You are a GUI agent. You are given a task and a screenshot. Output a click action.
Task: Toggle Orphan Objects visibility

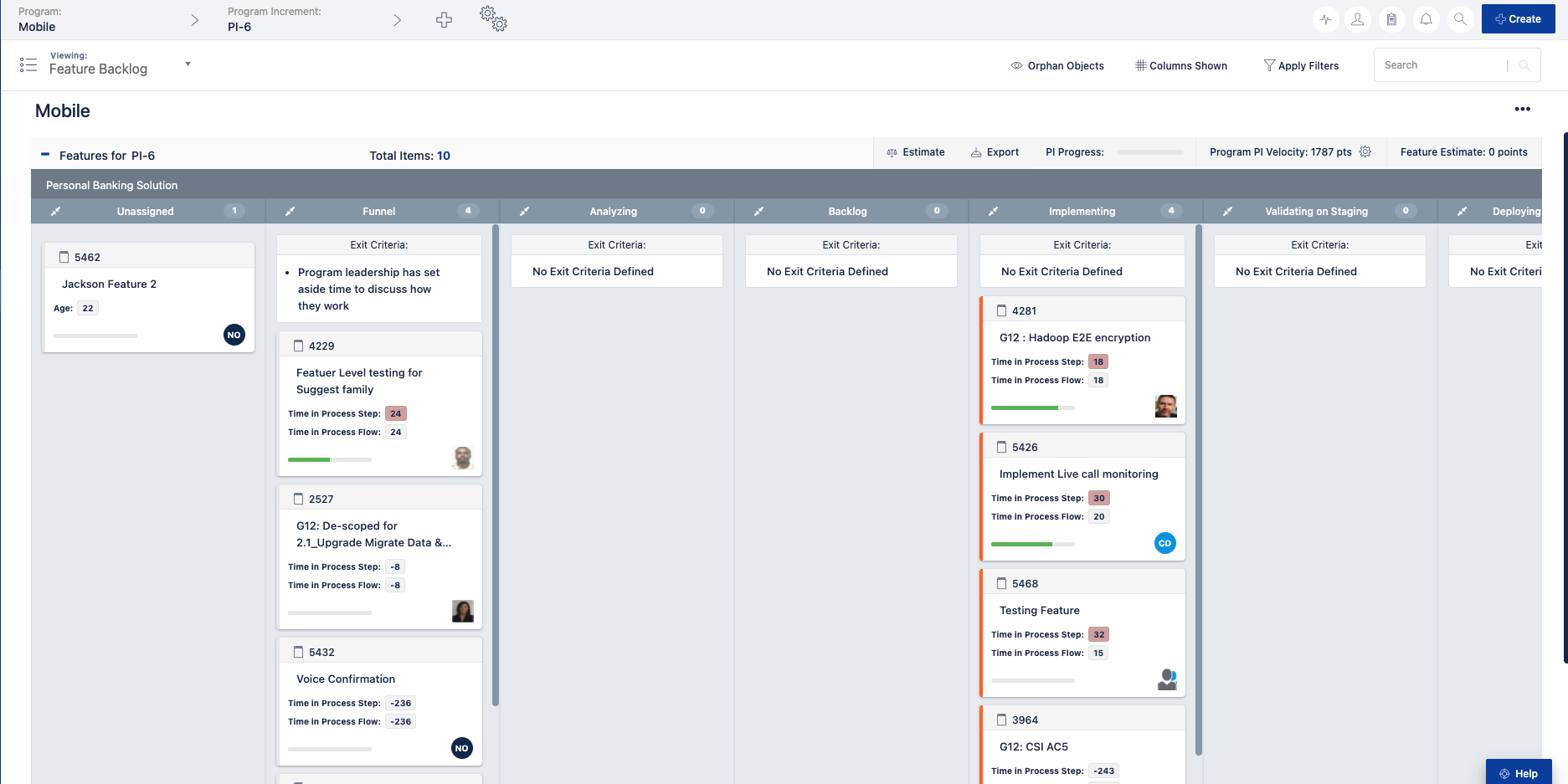(1056, 65)
